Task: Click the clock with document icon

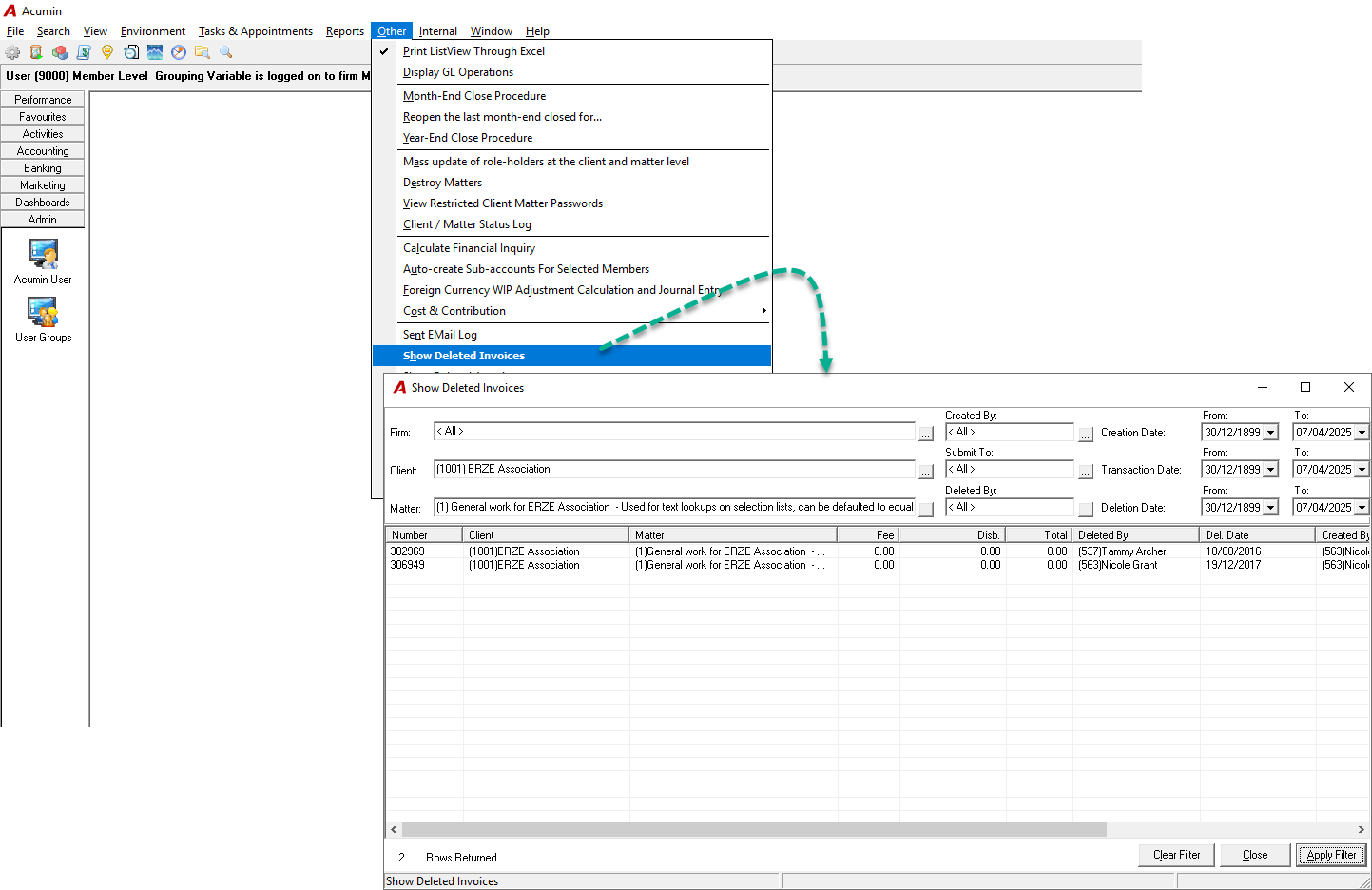Action: coord(131,52)
